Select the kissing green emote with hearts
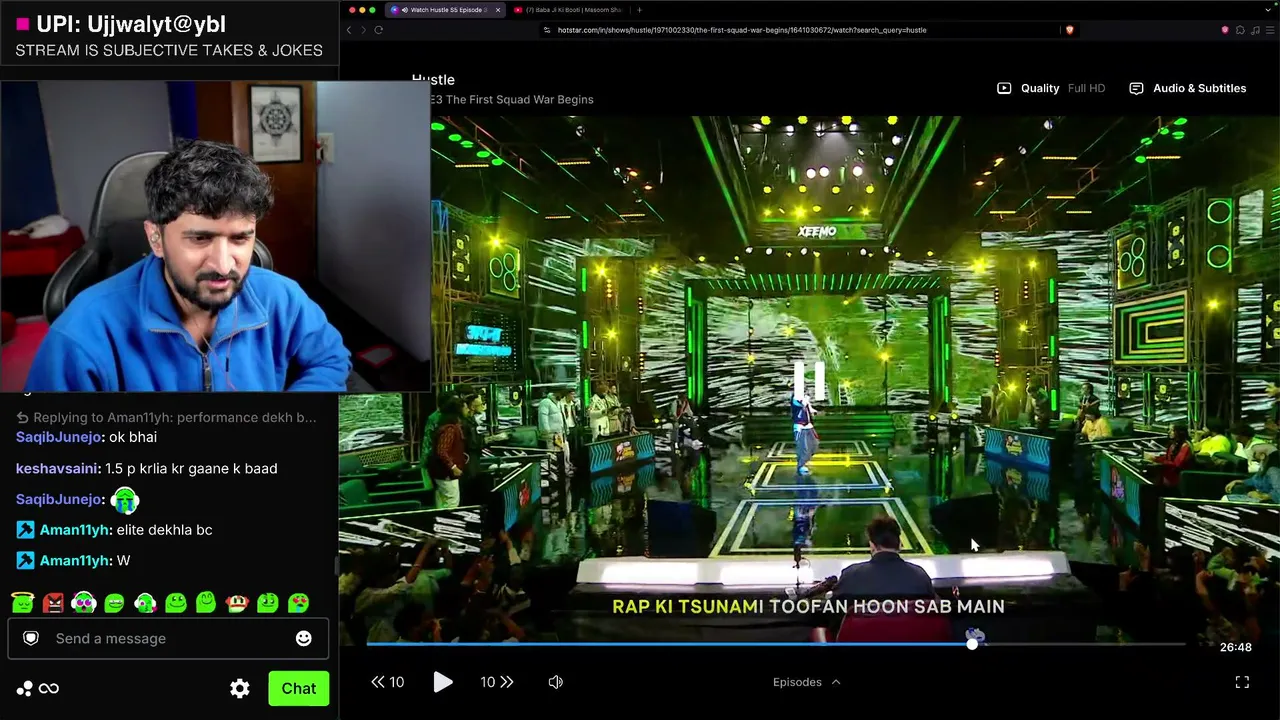Screen dimensions: 1280x720 pyautogui.click(x=145, y=602)
